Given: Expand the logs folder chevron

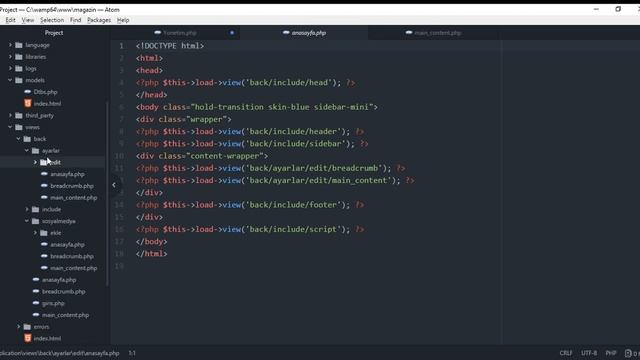Looking at the screenshot, I should (x=11, y=69).
